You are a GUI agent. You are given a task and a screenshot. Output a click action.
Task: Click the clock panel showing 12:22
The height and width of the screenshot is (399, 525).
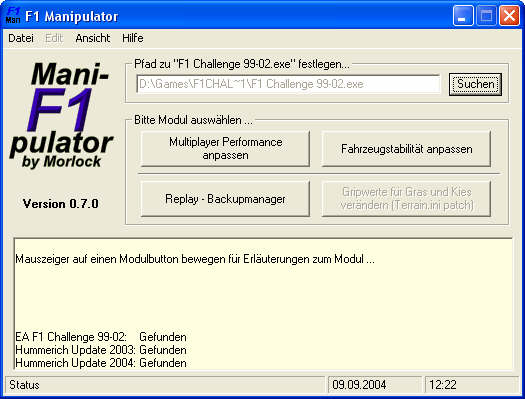tap(472, 385)
